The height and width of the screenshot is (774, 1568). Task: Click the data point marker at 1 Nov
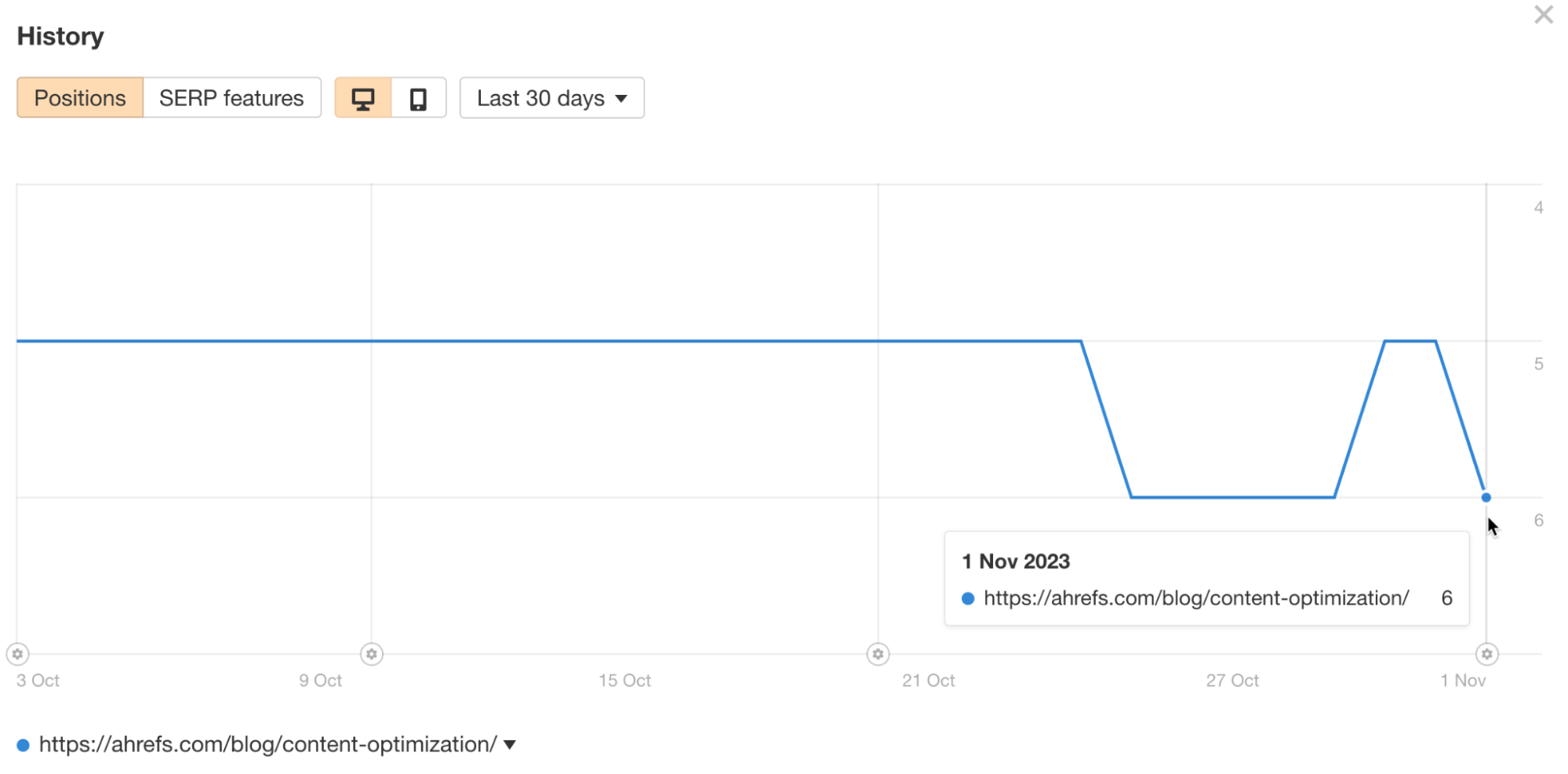click(1486, 496)
